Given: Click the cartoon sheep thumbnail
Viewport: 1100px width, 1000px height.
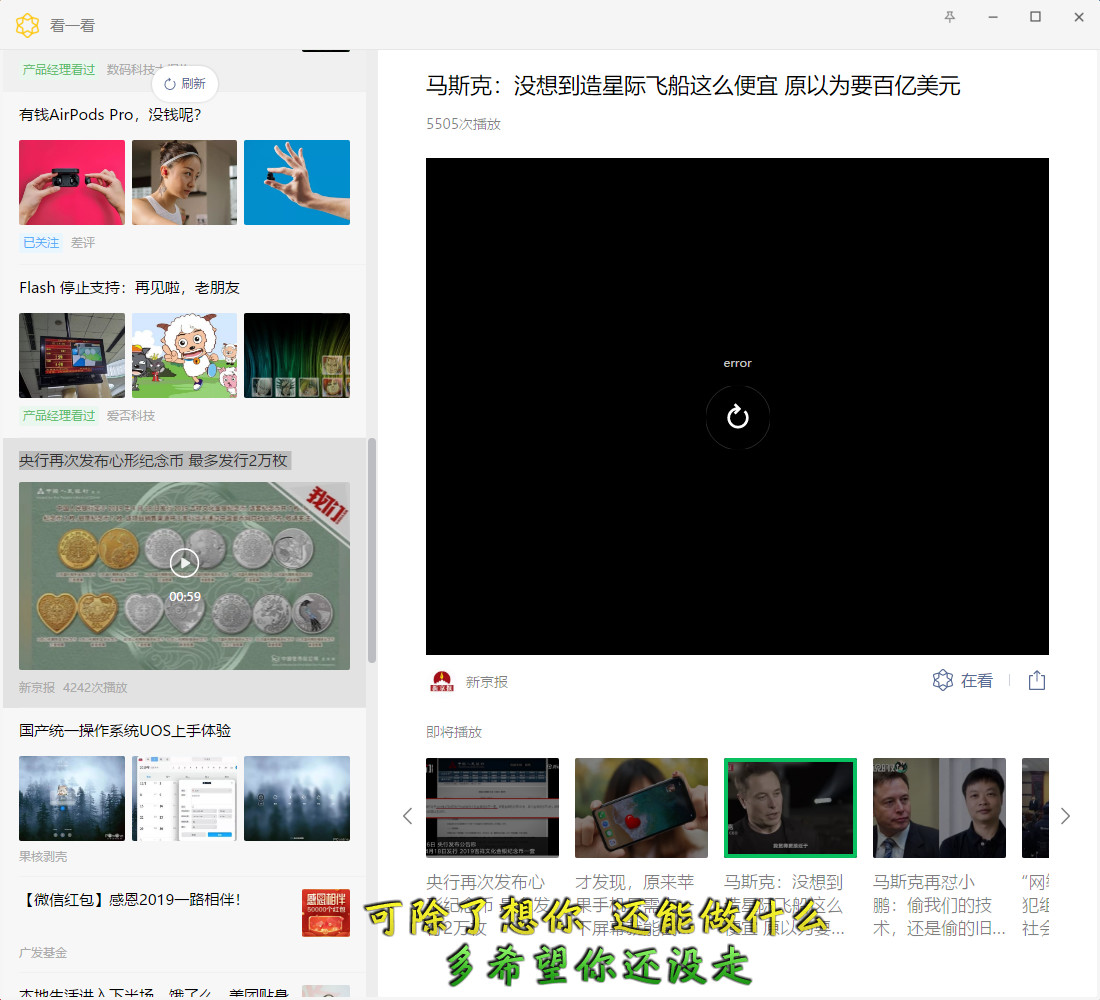Looking at the screenshot, I should pos(185,355).
